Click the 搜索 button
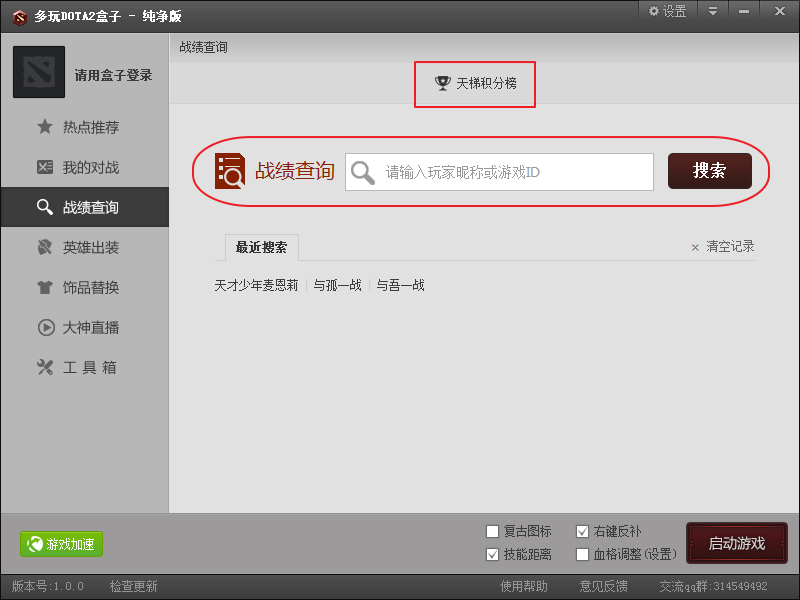 coord(710,171)
